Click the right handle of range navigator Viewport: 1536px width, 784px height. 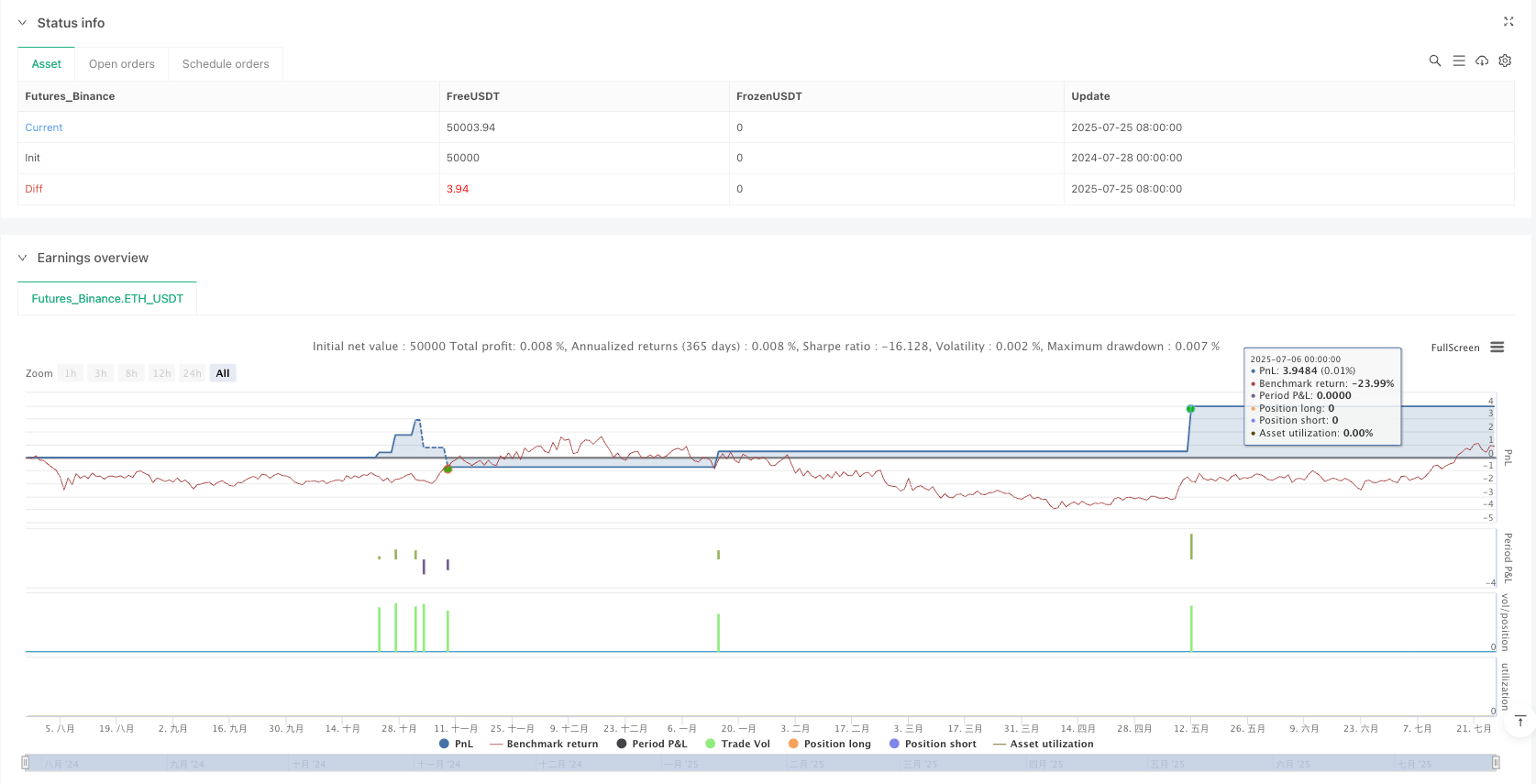tap(1496, 763)
